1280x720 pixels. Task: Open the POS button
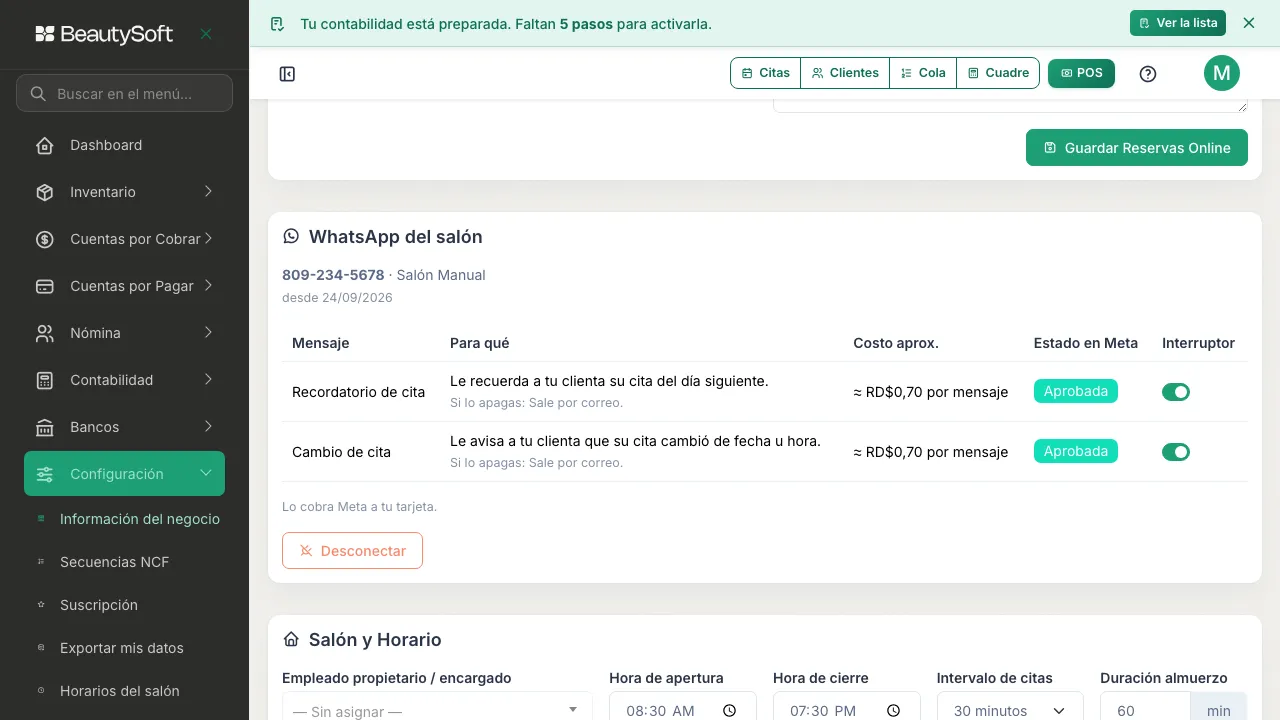pos(1081,73)
